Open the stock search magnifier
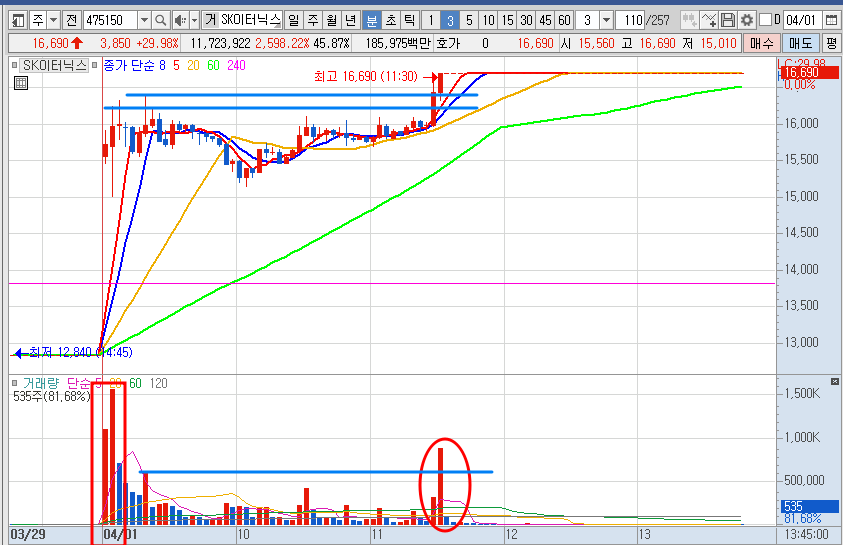843x545 pixels. point(160,21)
